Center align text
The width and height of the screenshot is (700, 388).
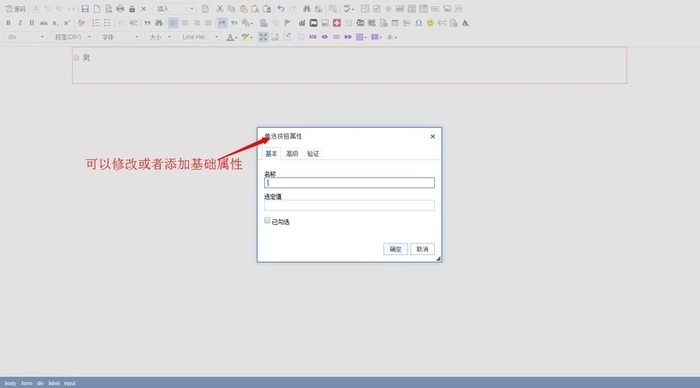185,23
